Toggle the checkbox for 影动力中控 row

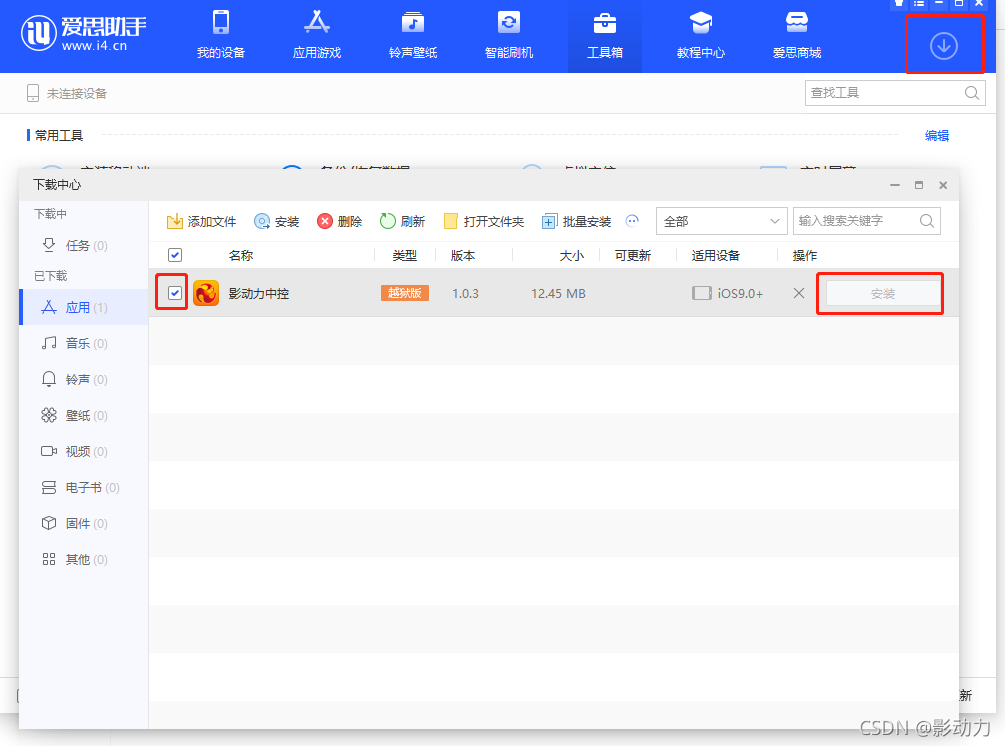[x=175, y=293]
